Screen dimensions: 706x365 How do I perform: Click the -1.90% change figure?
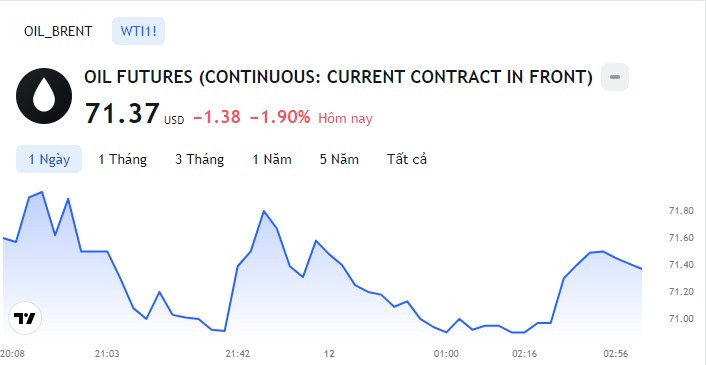tap(280, 118)
